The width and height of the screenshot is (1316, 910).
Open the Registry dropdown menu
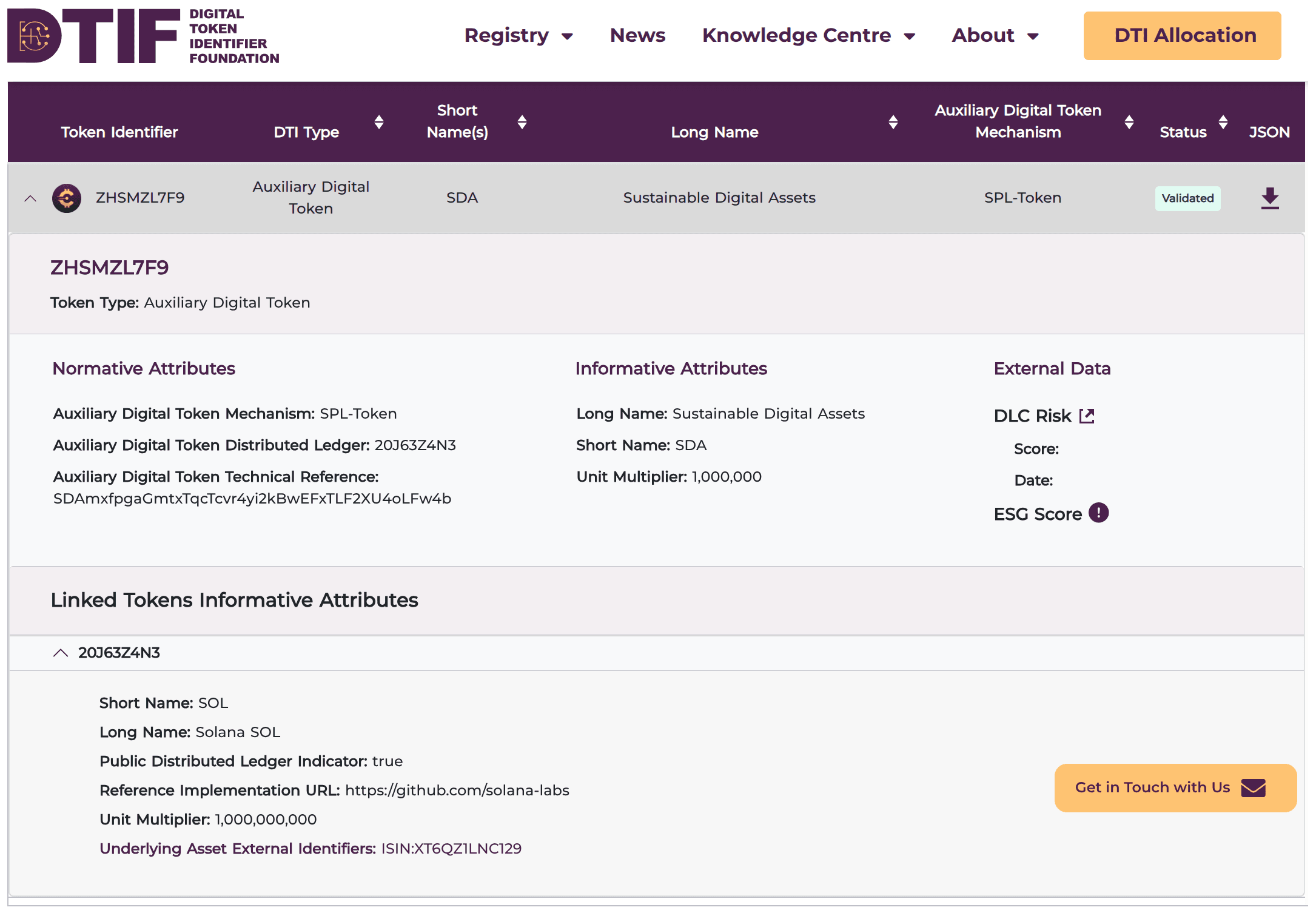pos(519,35)
